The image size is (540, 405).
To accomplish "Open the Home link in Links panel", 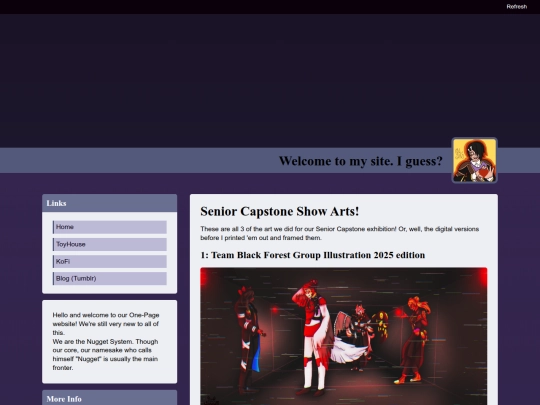I will pyautogui.click(x=110, y=227).
